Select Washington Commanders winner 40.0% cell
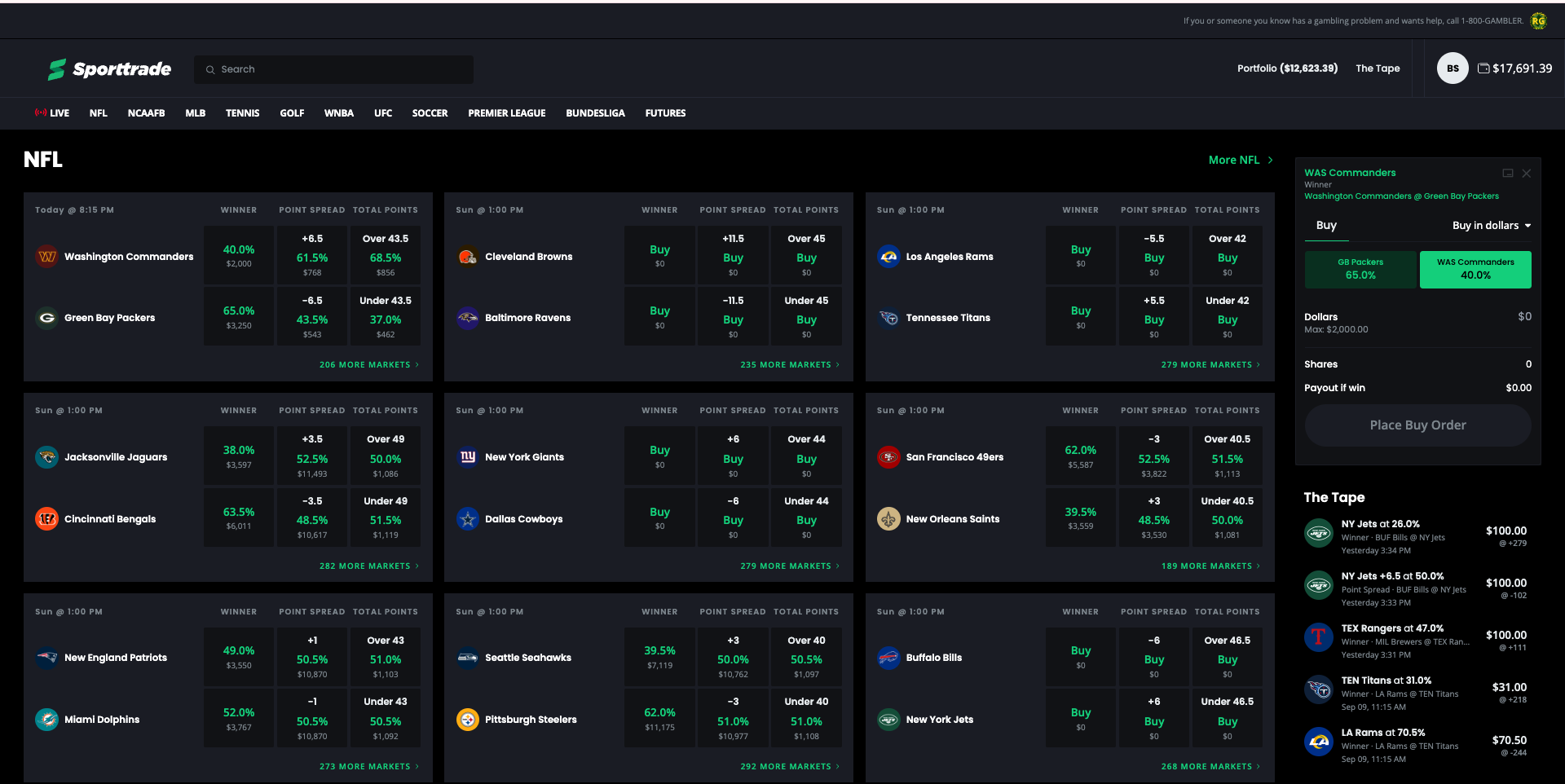 [239, 255]
